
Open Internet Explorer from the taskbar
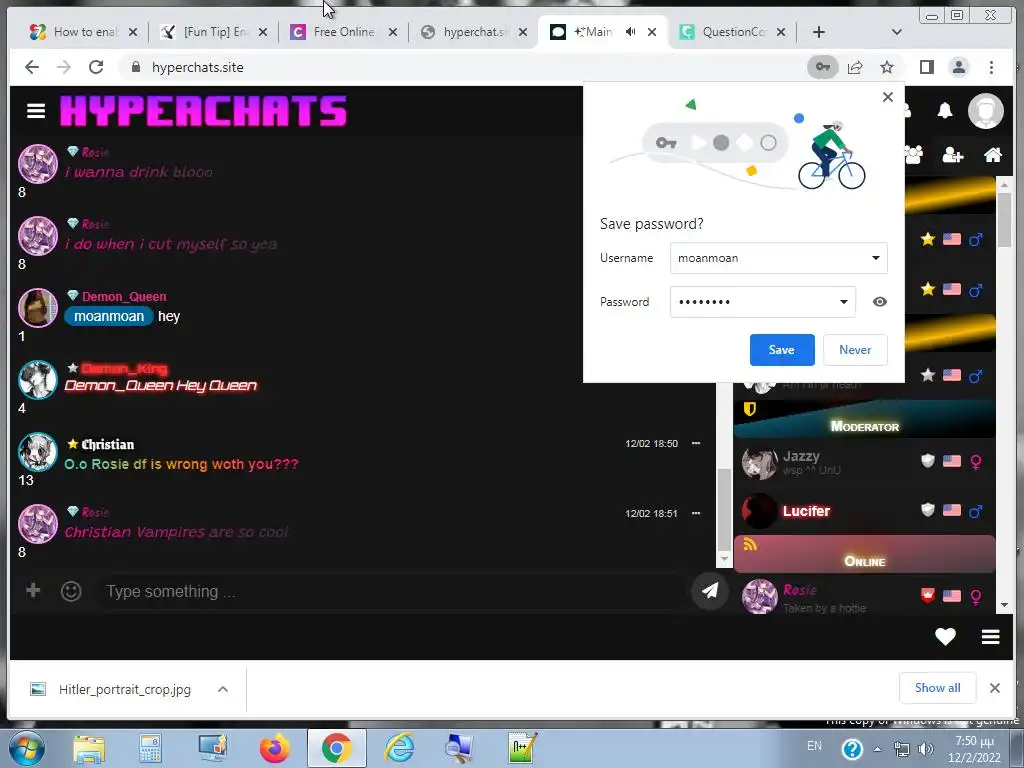(x=398, y=748)
